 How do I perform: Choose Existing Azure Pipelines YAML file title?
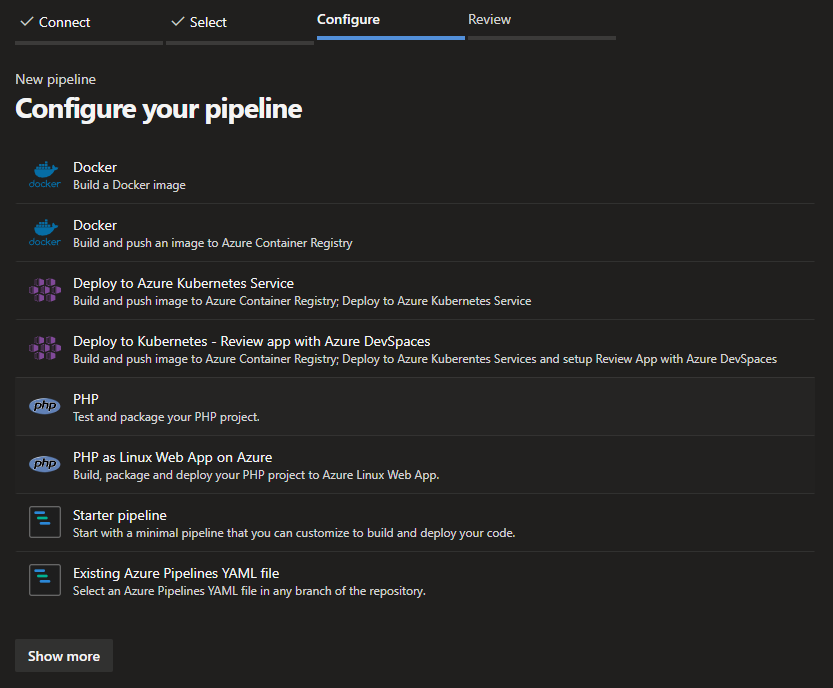click(176, 573)
